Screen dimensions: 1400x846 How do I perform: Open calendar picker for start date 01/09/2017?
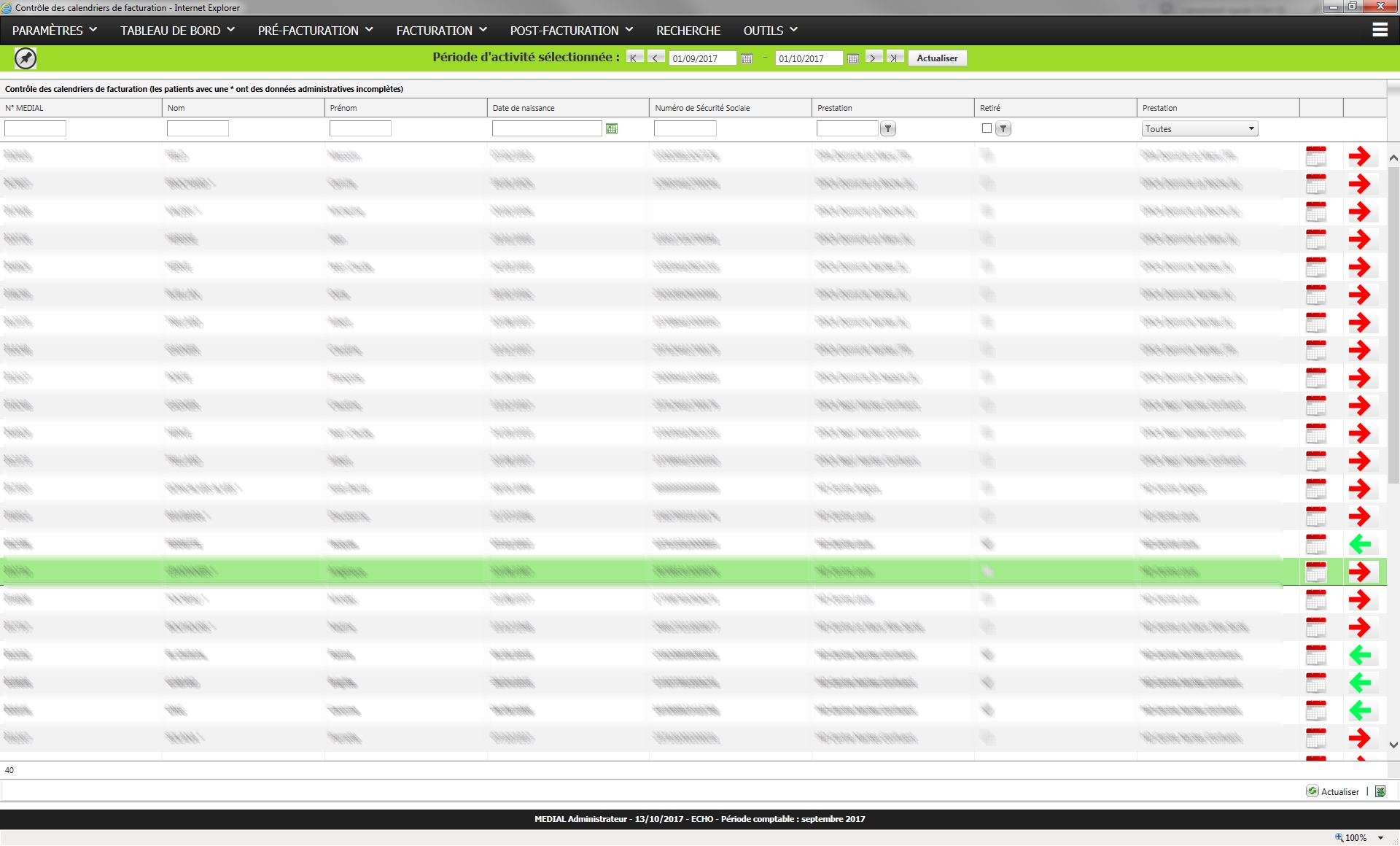pyautogui.click(x=747, y=58)
